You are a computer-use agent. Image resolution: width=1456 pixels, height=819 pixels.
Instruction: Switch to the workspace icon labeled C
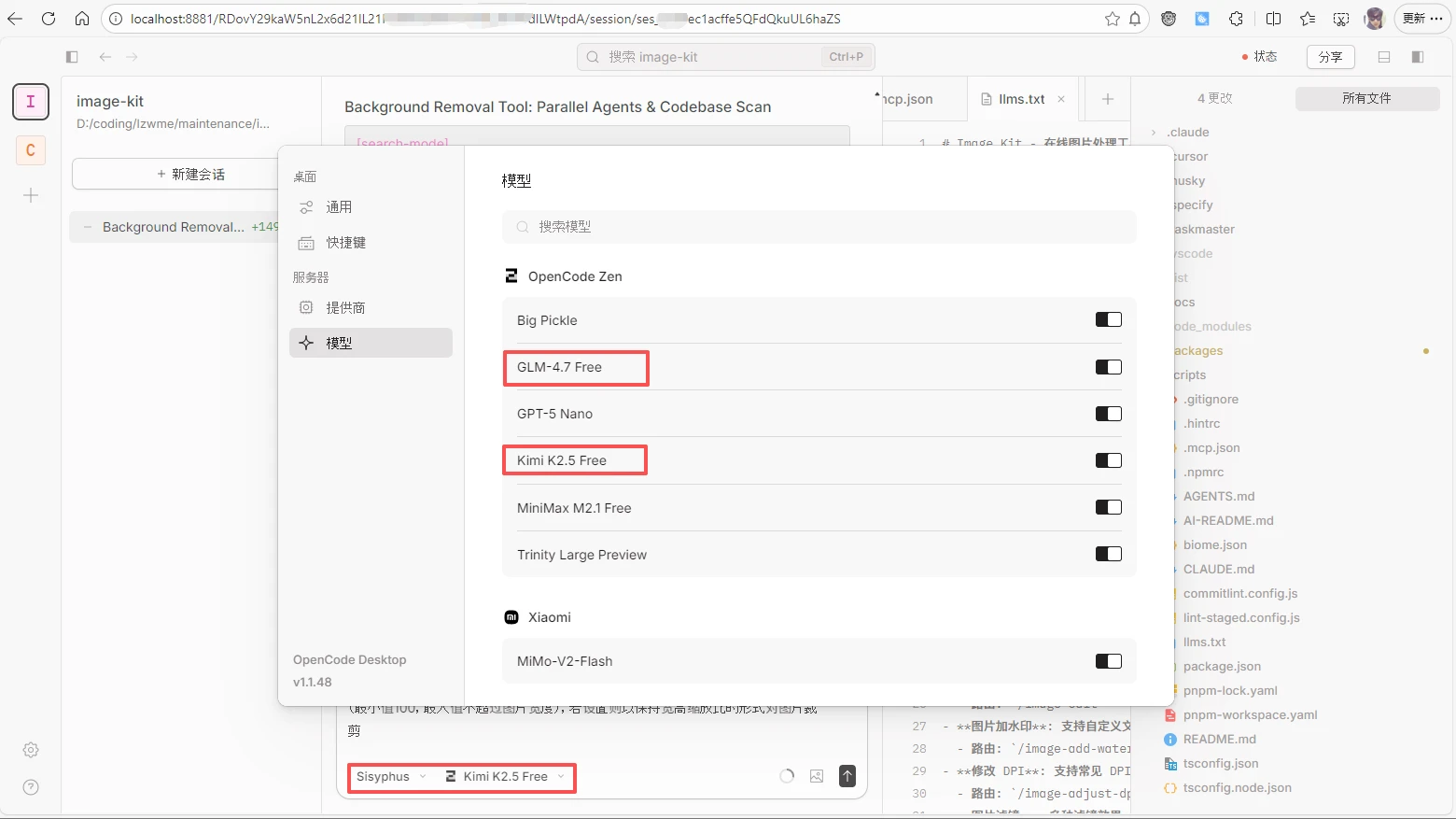point(31,149)
